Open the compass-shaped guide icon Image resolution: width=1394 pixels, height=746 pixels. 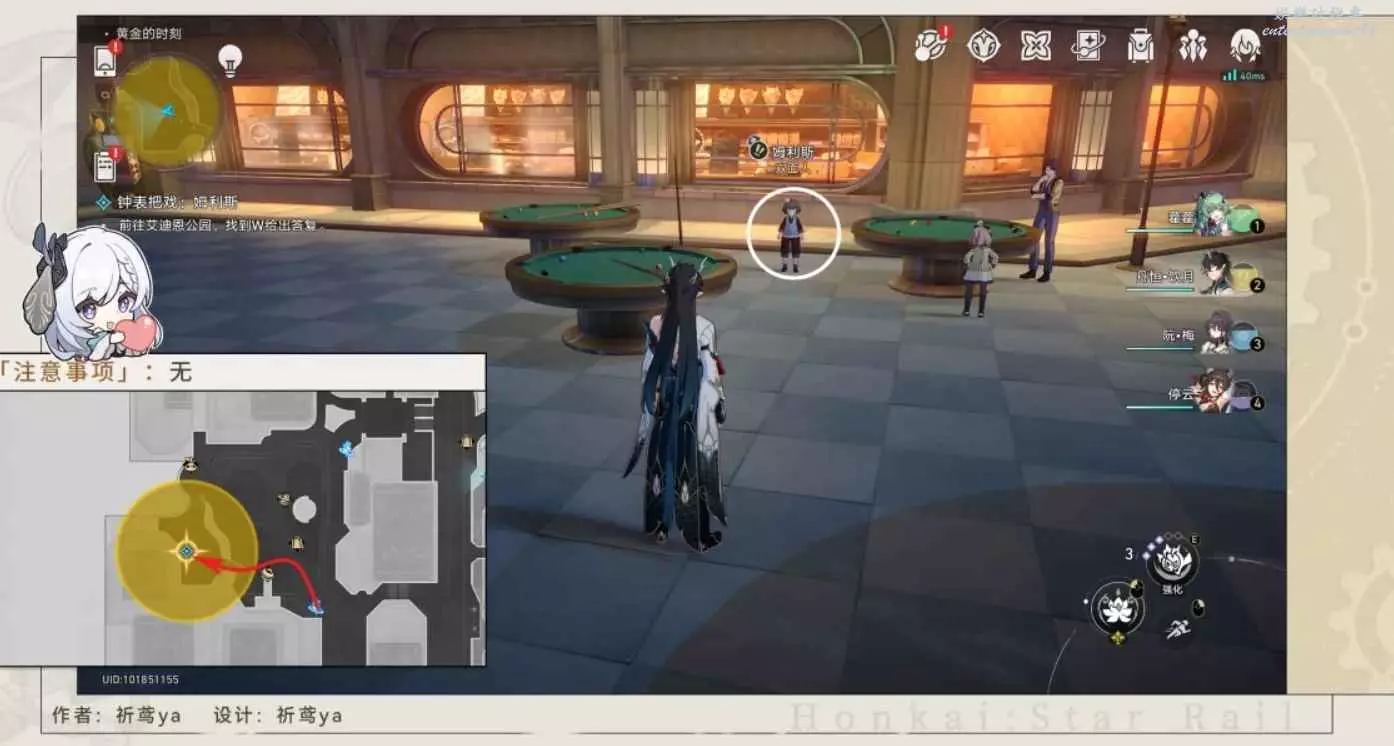click(983, 45)
